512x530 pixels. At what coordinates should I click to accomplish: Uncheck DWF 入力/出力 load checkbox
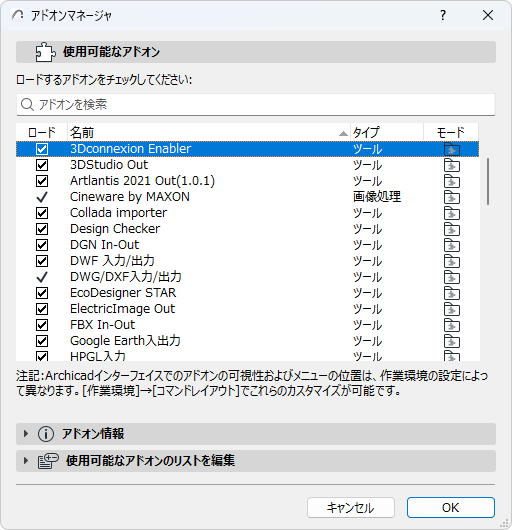(42, 261)
